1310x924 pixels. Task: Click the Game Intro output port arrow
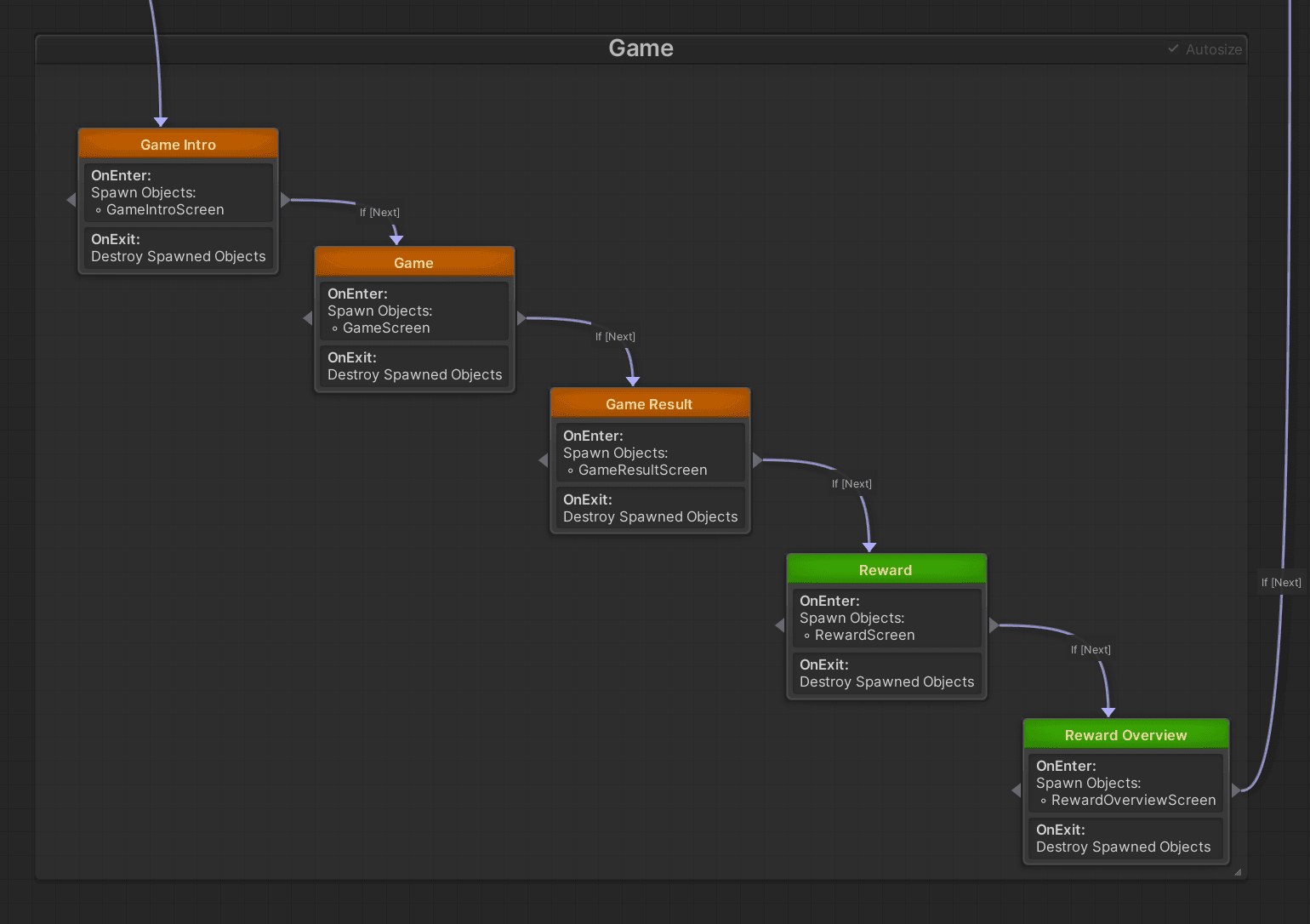pos(285,200)
